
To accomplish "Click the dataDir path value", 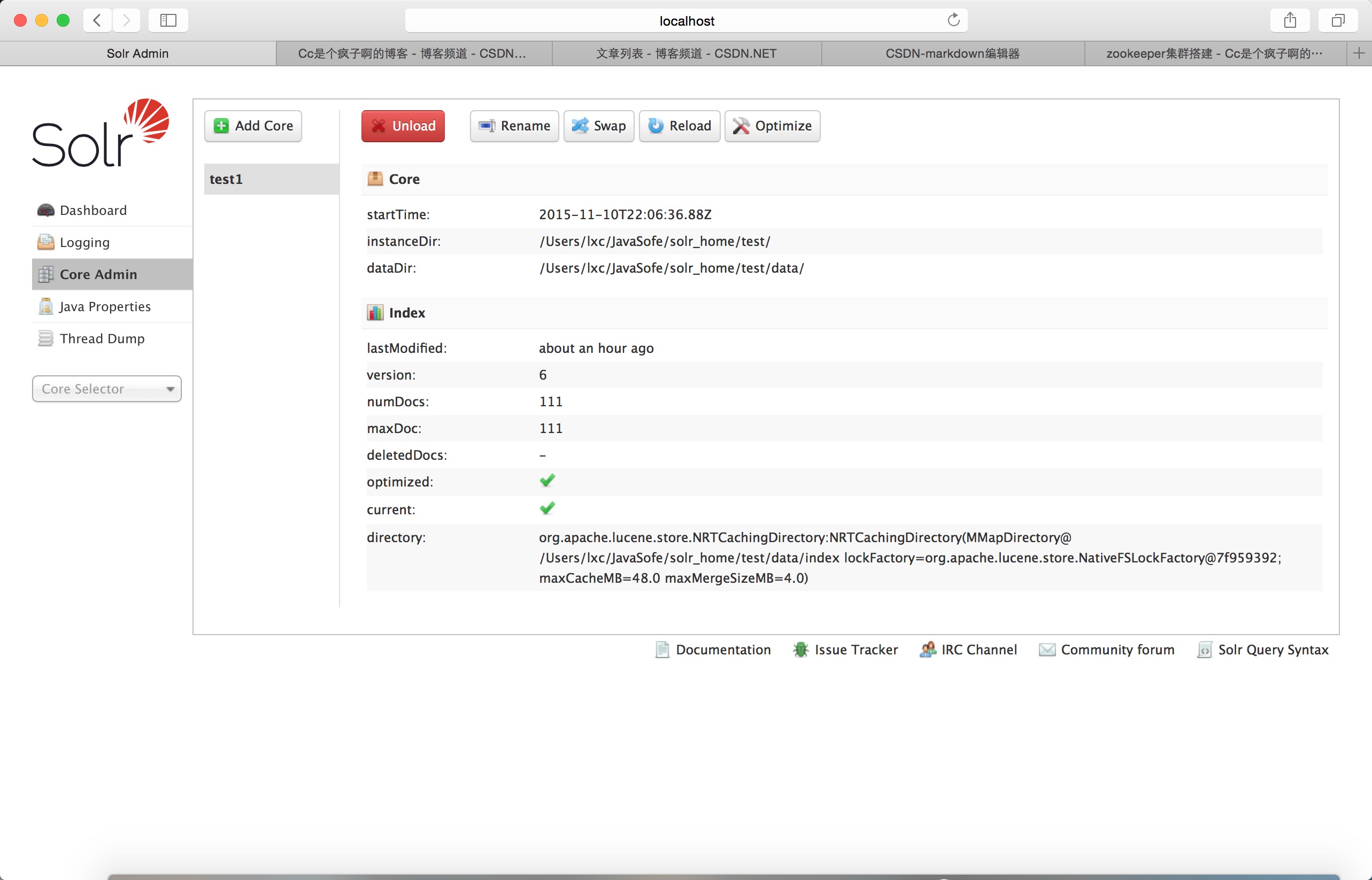I will coord(672,268).
